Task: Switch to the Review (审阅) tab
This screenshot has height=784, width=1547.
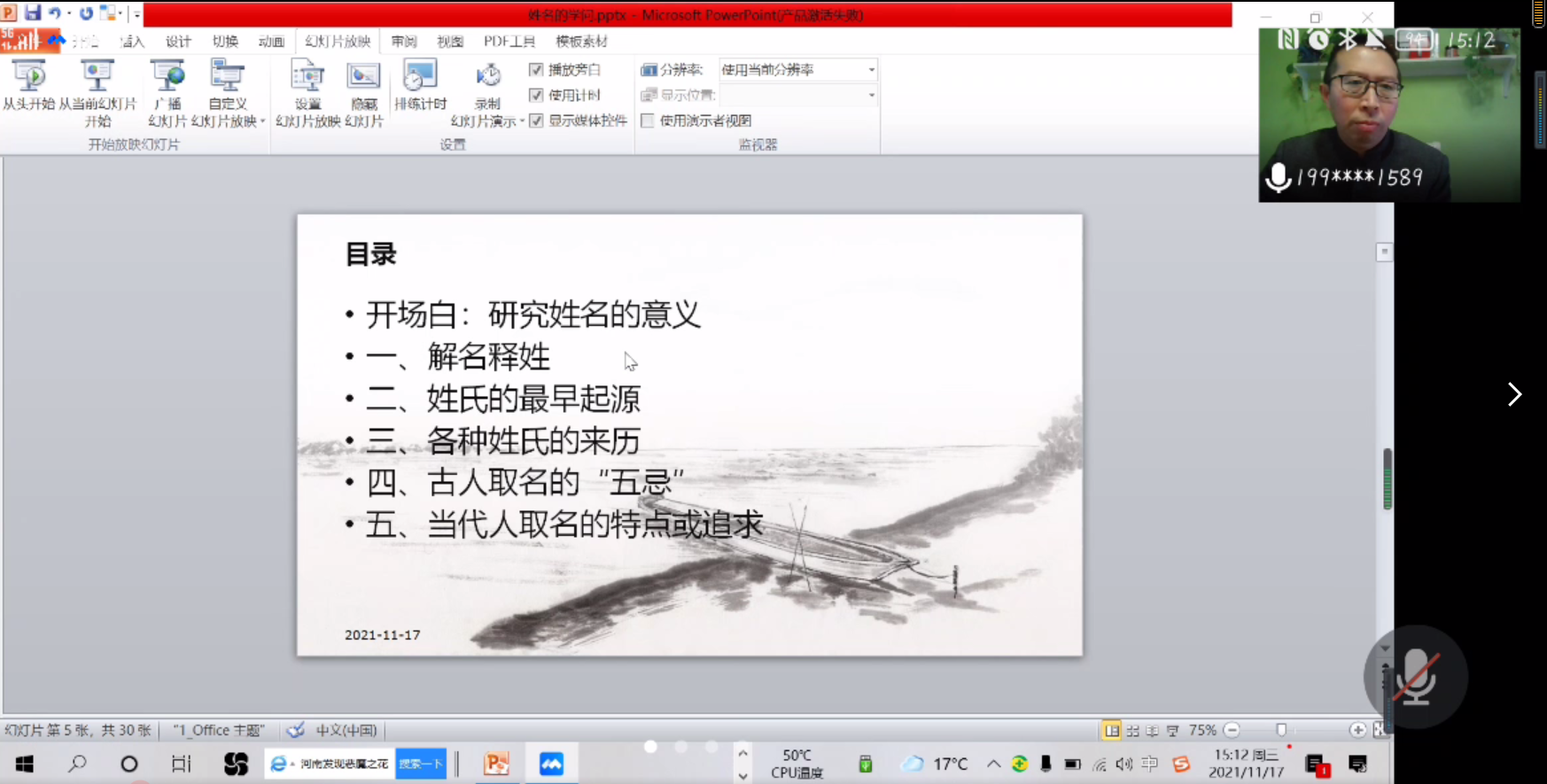Action: tap(404, 41)
